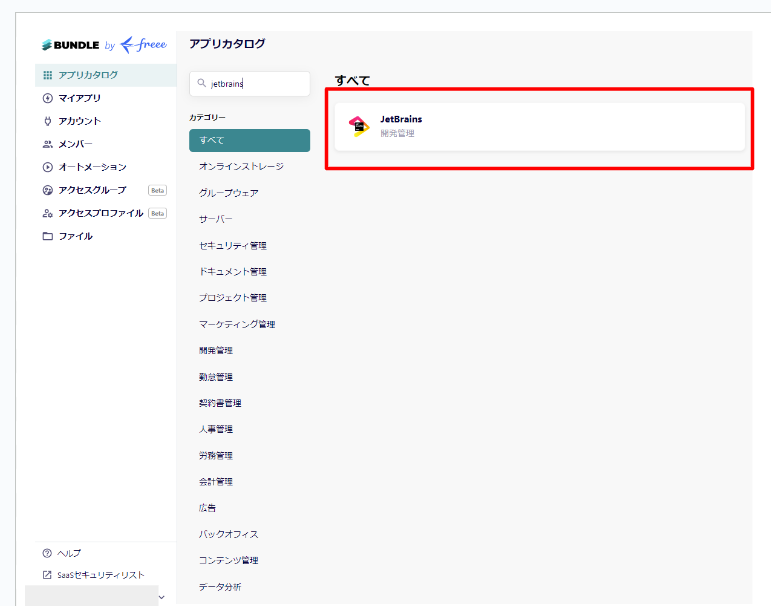Viewport: 771px width, 606px height.
Task: Select the 広告 category
Action: pyautogui.click(x=207, y=508)
